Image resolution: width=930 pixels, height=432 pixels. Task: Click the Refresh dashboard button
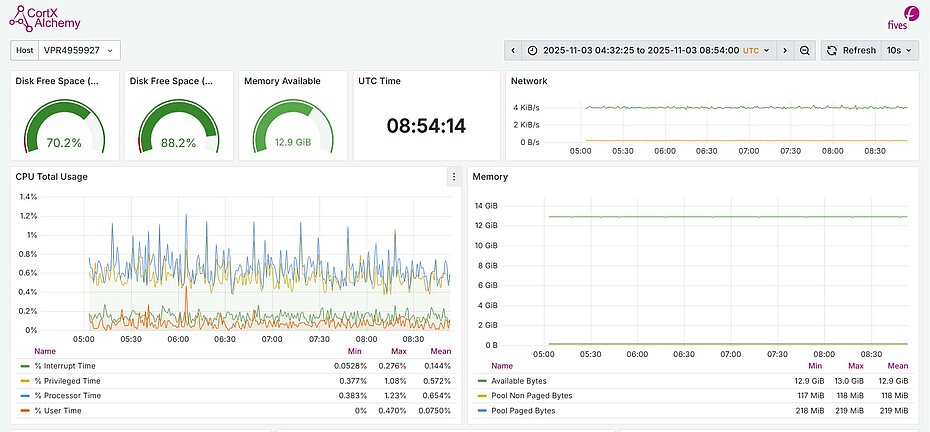pyautogui.click(x=850, y=50)
